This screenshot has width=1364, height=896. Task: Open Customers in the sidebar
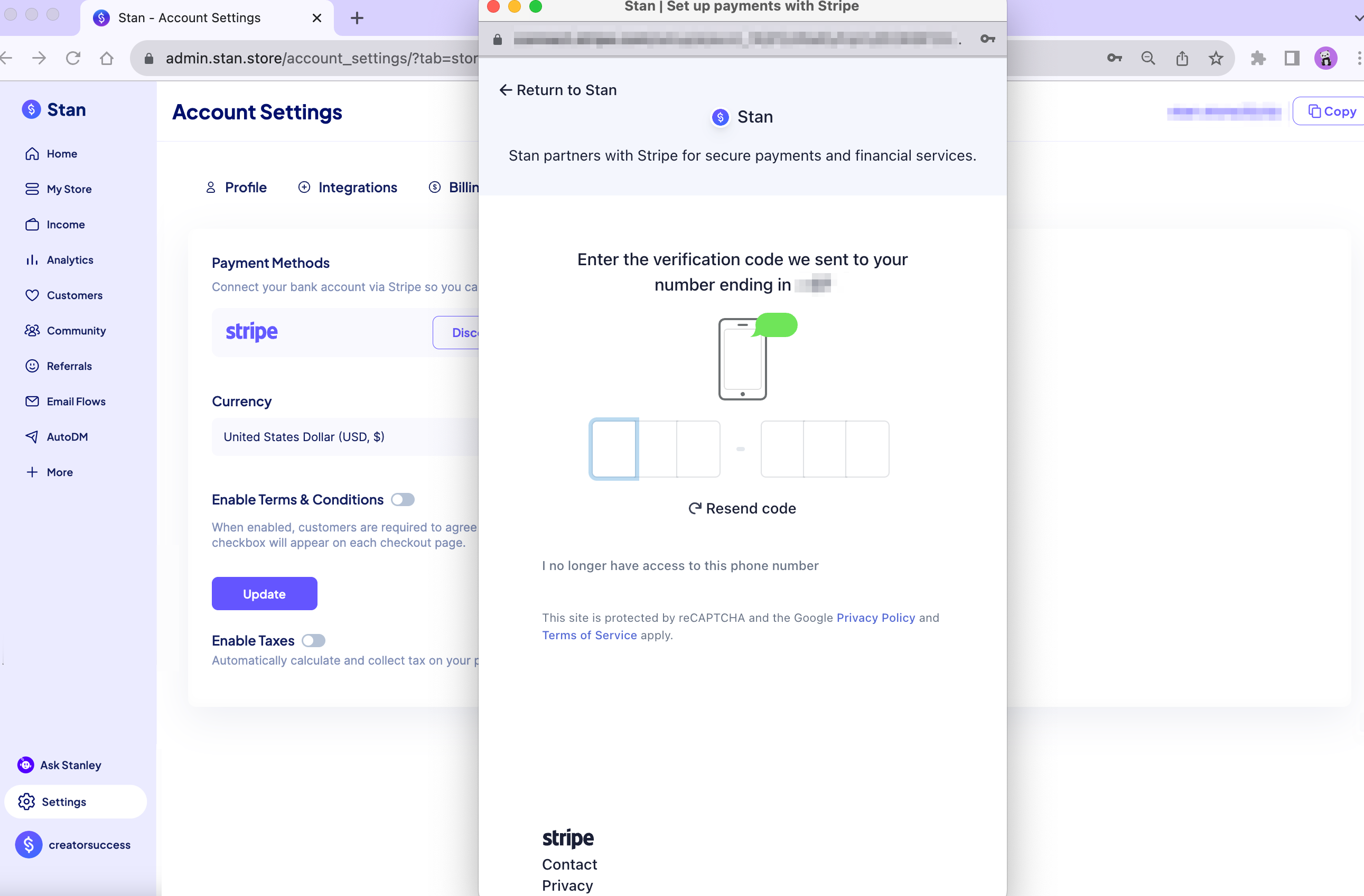(x=63, y=295)
